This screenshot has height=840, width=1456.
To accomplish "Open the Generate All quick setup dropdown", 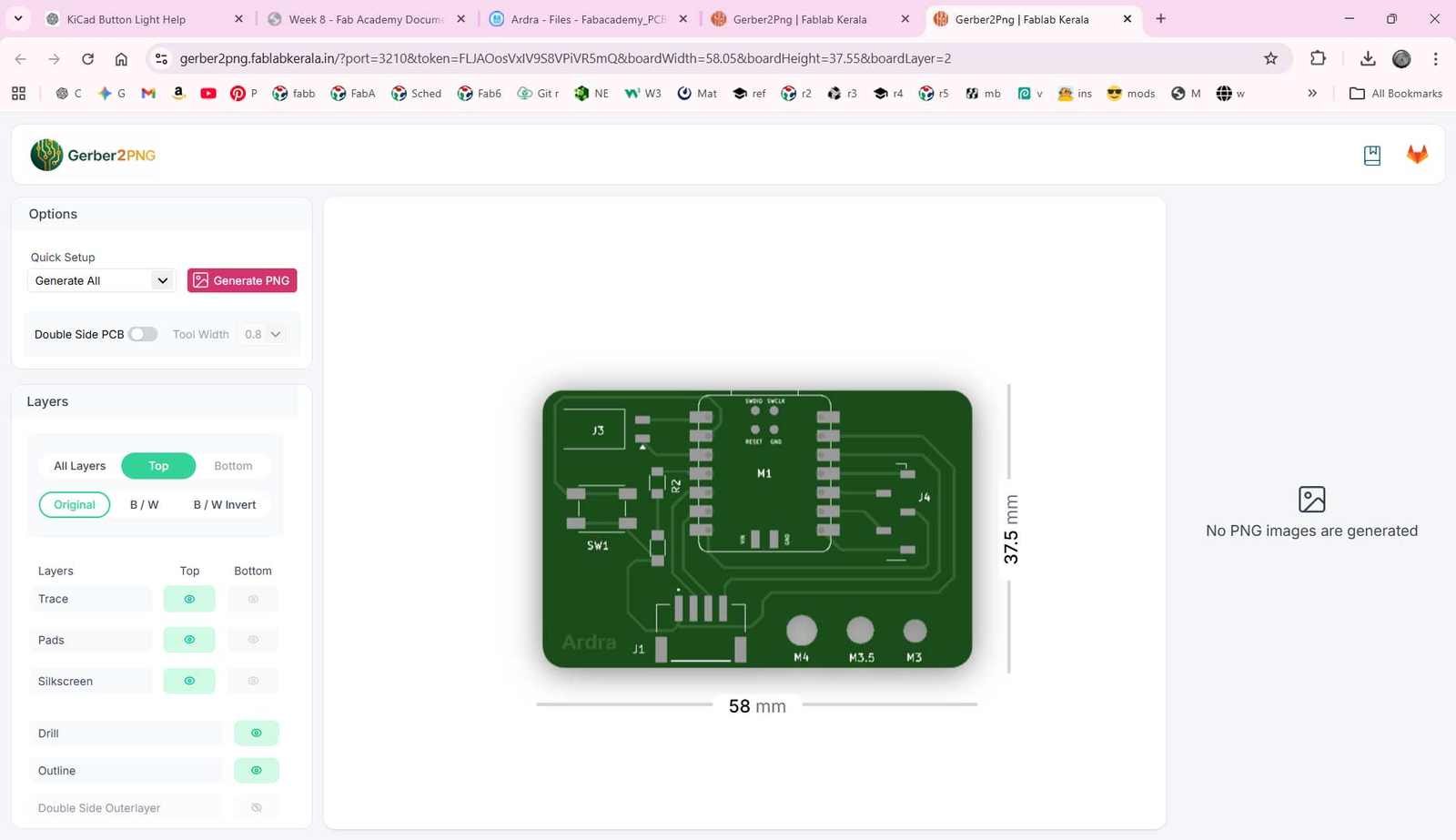I will click(x=100, y=280).
